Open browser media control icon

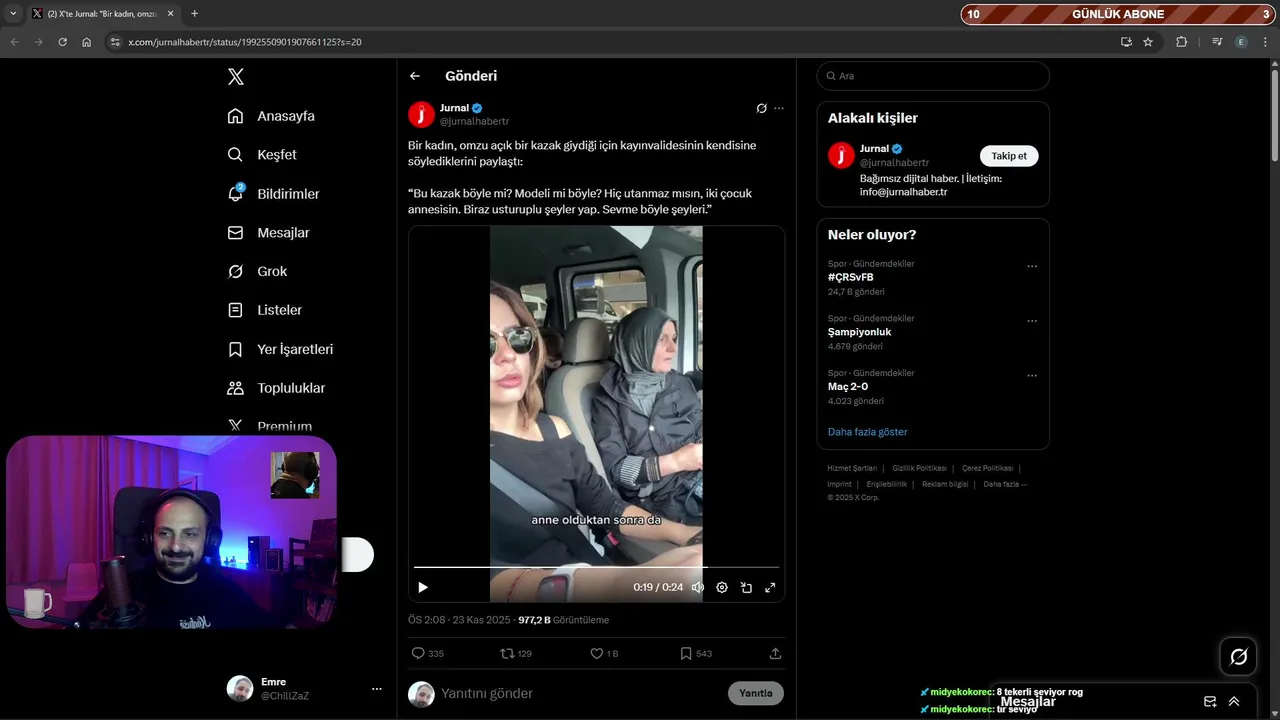(1216, 42)
